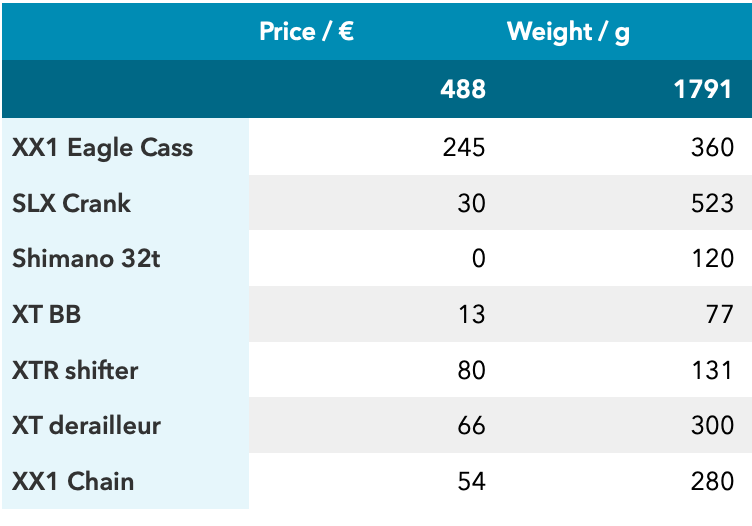This screenshot has width=752, height=526.
Task: Click the XX1 Eagle Cass price of 245
Action: pyautogui.click(x=464, y=148)
